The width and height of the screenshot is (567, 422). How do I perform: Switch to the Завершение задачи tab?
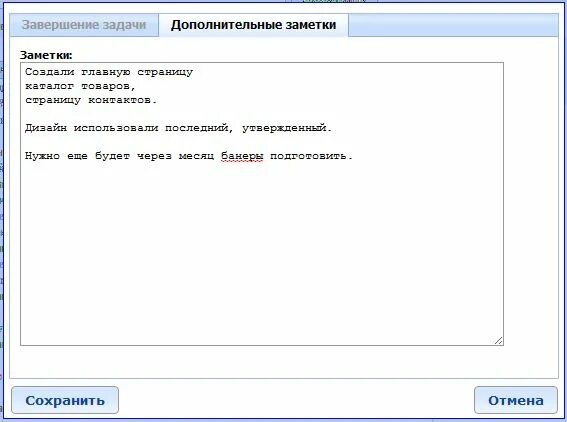pyautogui.click(x=84, y=25)
